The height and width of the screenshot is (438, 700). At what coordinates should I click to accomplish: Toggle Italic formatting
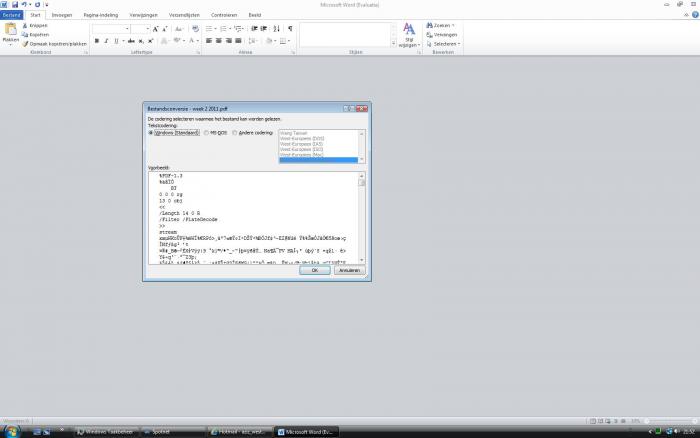tap(106, 41)
